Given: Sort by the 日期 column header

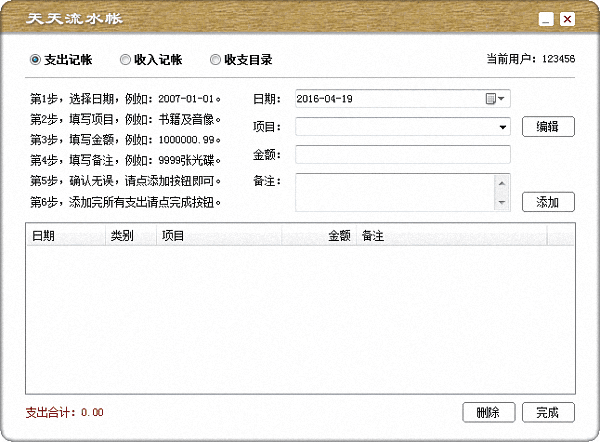Looking at the screenshot, I should click(x=65, y=236).
